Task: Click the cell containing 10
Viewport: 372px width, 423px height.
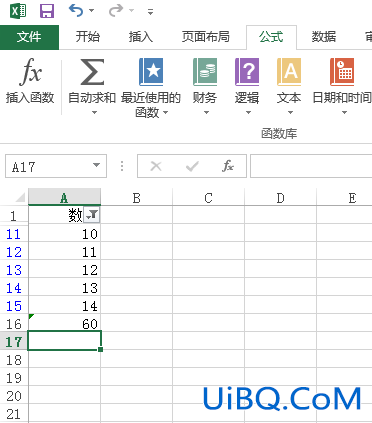Action: click(64, 234)
